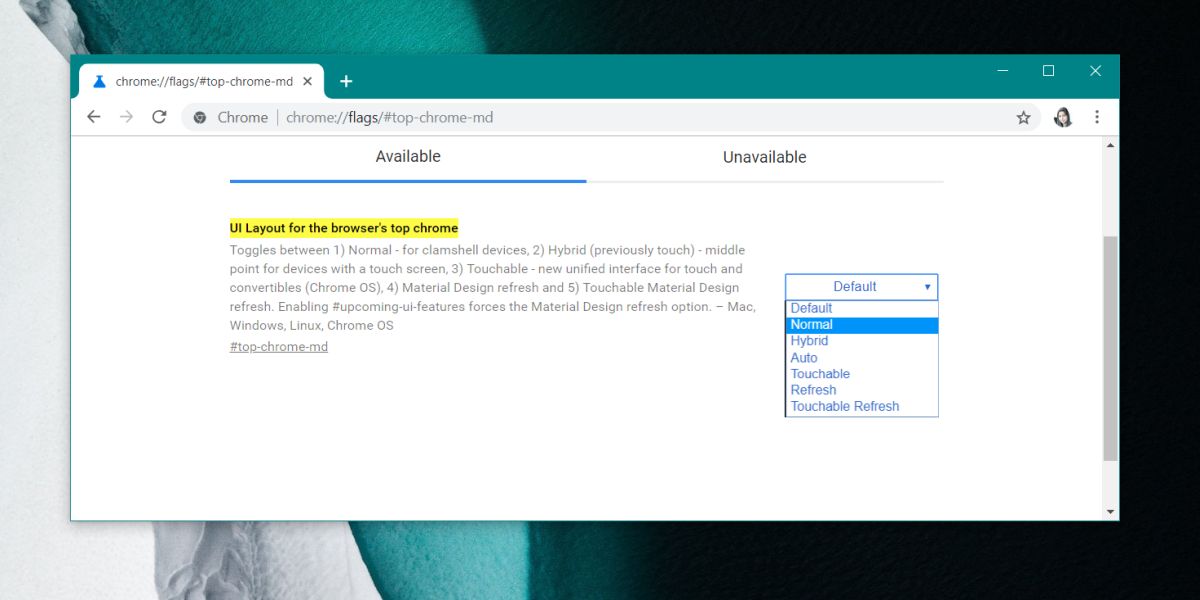The height and width of the screenshot is (600, 1200).
Task: Pick Auto from the dropdown list
Action: click(862, 357)
